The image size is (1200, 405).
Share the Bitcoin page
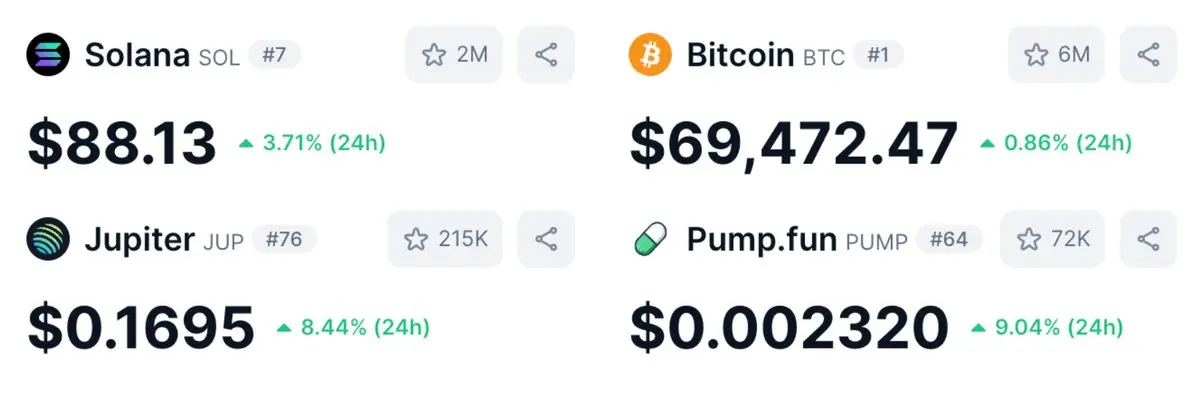click(x=1148, y=54)
